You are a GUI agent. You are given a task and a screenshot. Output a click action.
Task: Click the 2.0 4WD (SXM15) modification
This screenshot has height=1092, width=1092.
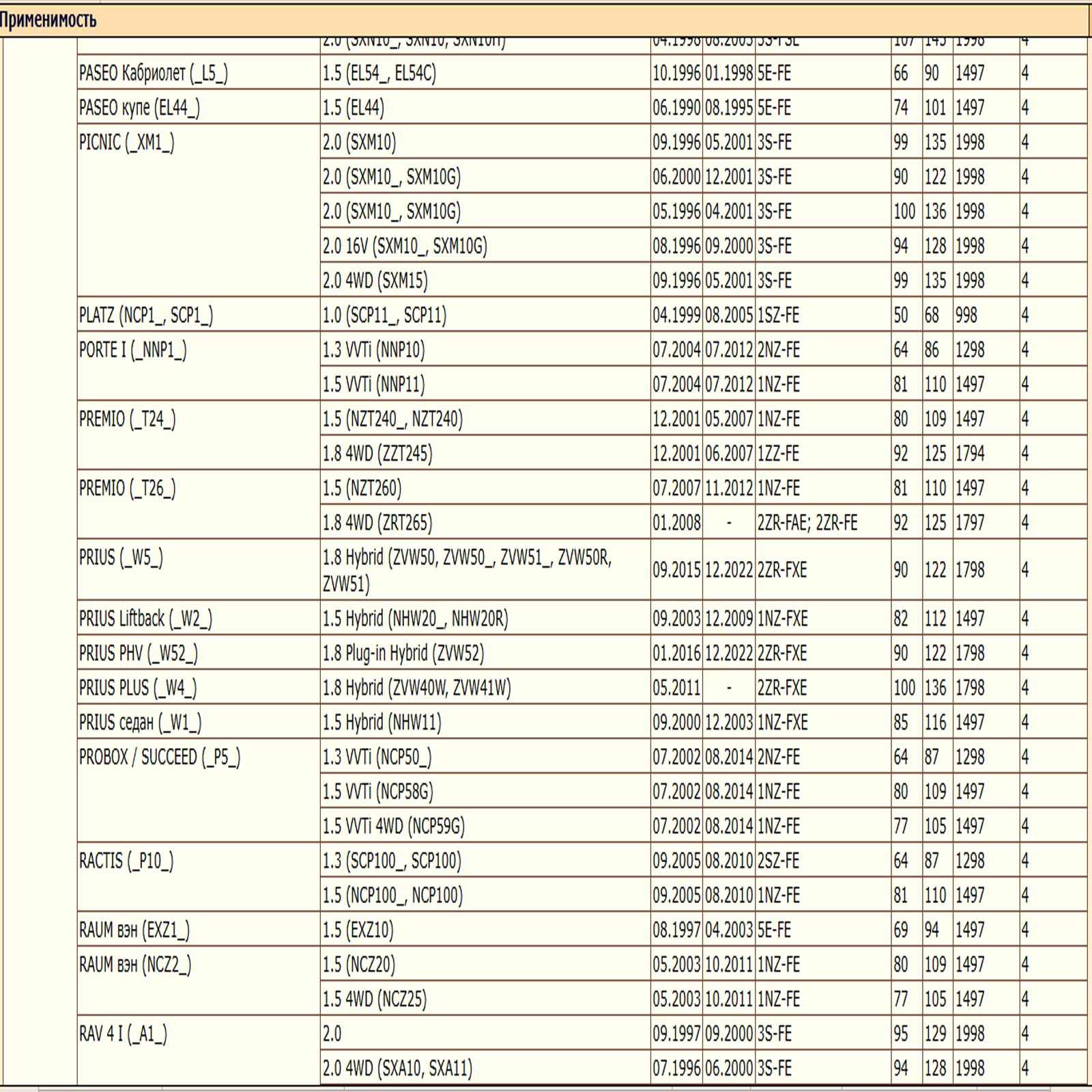click(375, 281)
